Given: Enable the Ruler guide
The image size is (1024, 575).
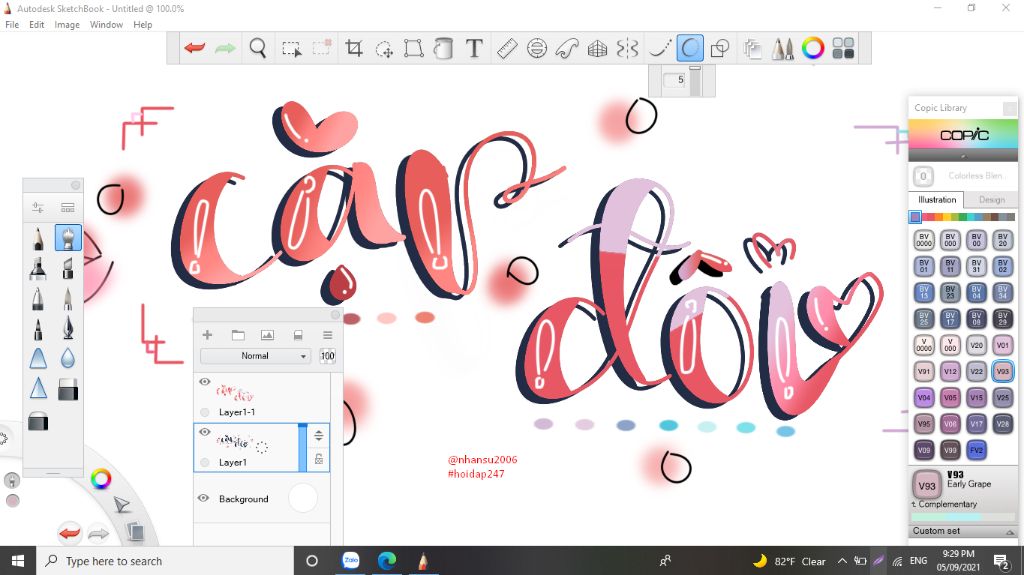Looking at the screenshot, I should coord(507,48).
